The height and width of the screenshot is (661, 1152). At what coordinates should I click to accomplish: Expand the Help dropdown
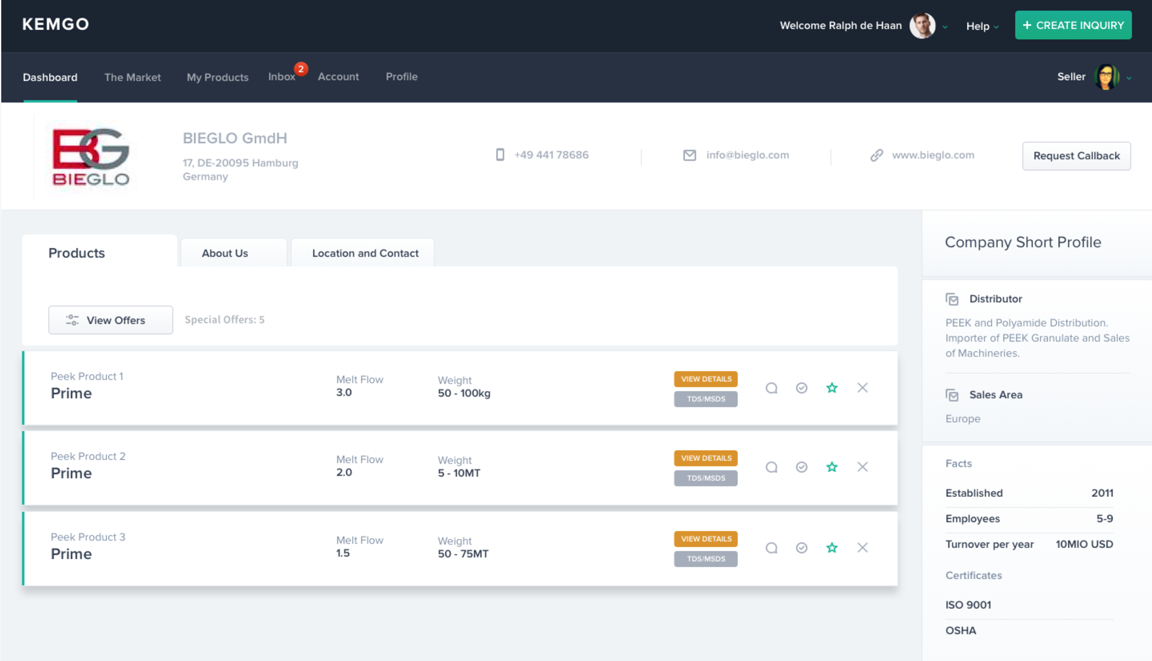tap(982, 26)
